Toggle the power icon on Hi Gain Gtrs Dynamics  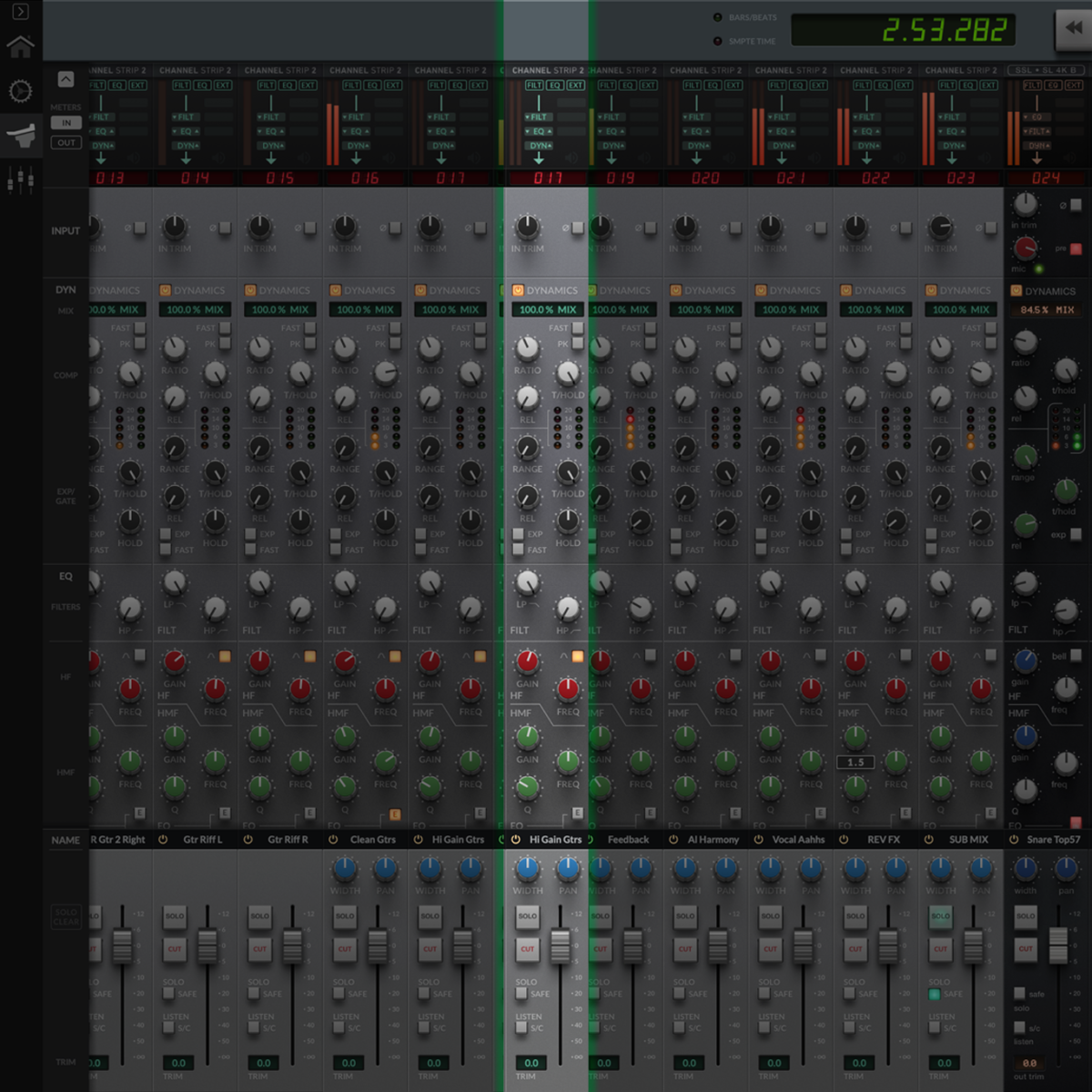[517, 290]
